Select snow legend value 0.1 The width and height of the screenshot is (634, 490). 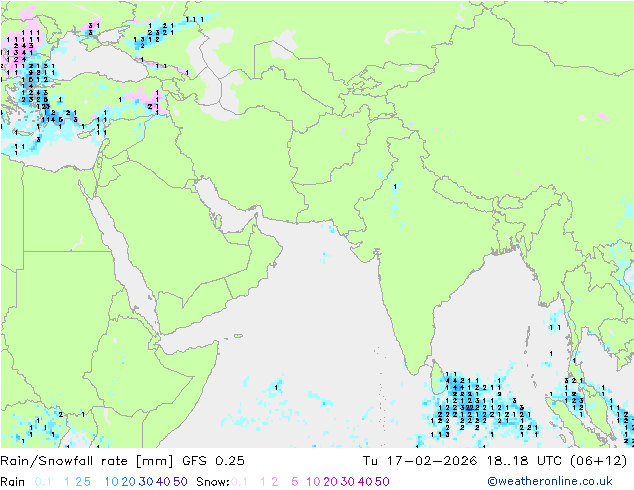tap(239, 482)
